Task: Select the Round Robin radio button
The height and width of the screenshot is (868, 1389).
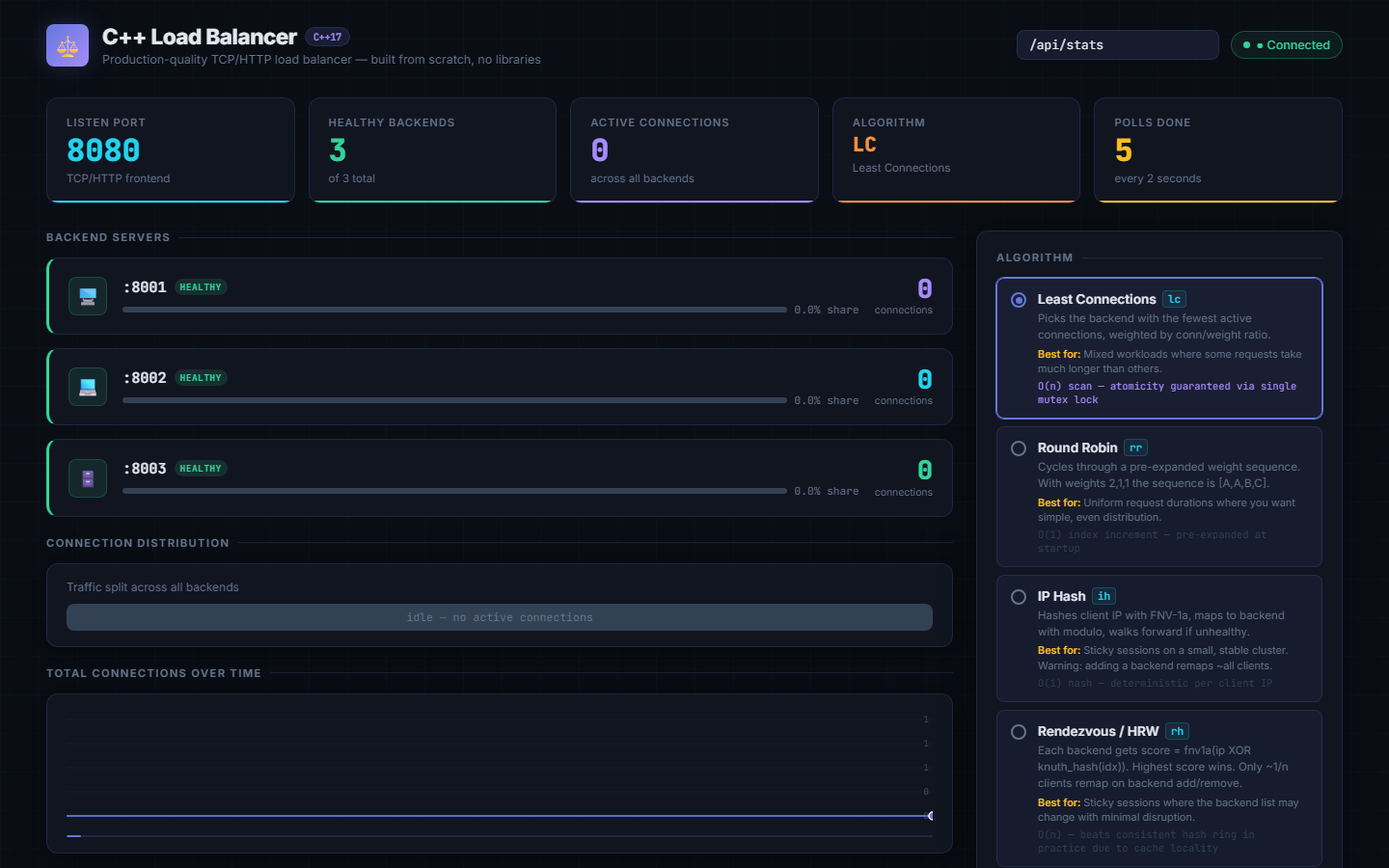Action: 1019,448
